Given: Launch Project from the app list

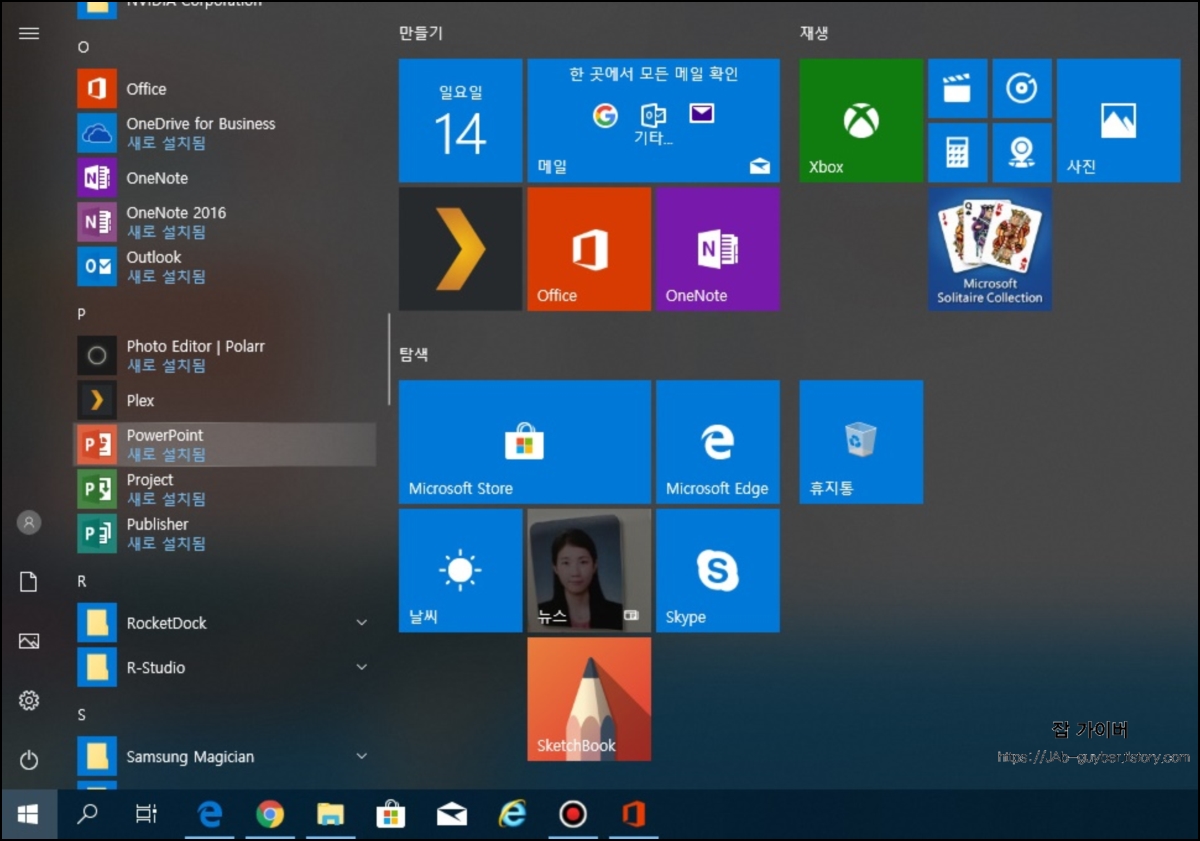Looking at the screenshot, I should pos(225,489).
